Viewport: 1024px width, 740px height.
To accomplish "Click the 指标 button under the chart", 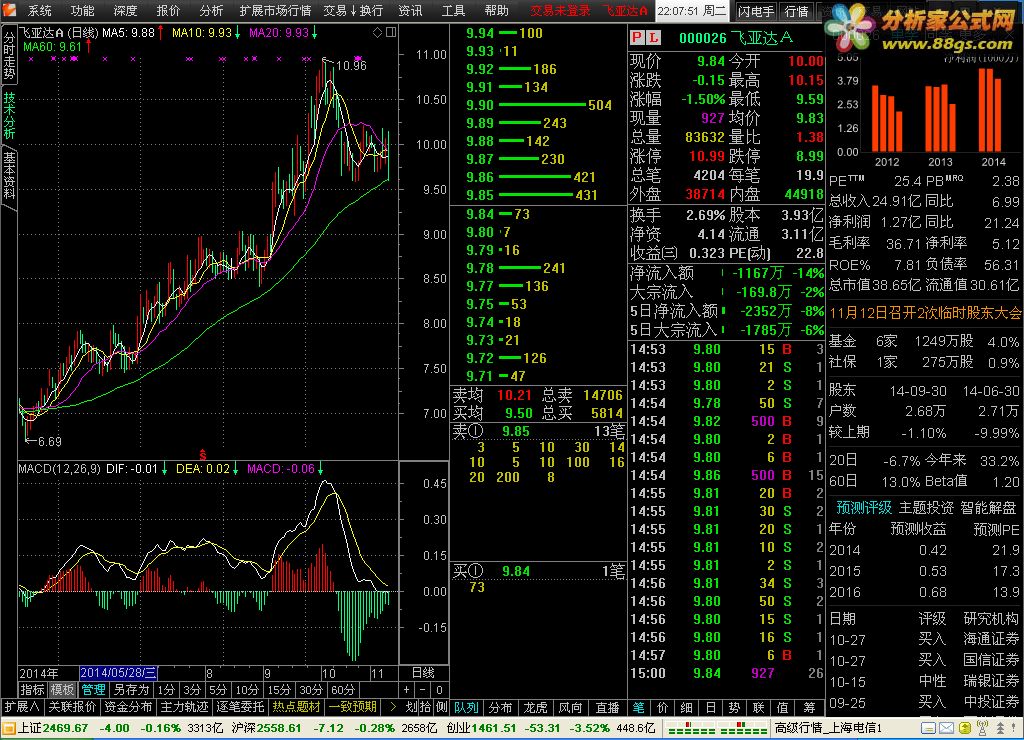I will [x=33, y=690].
